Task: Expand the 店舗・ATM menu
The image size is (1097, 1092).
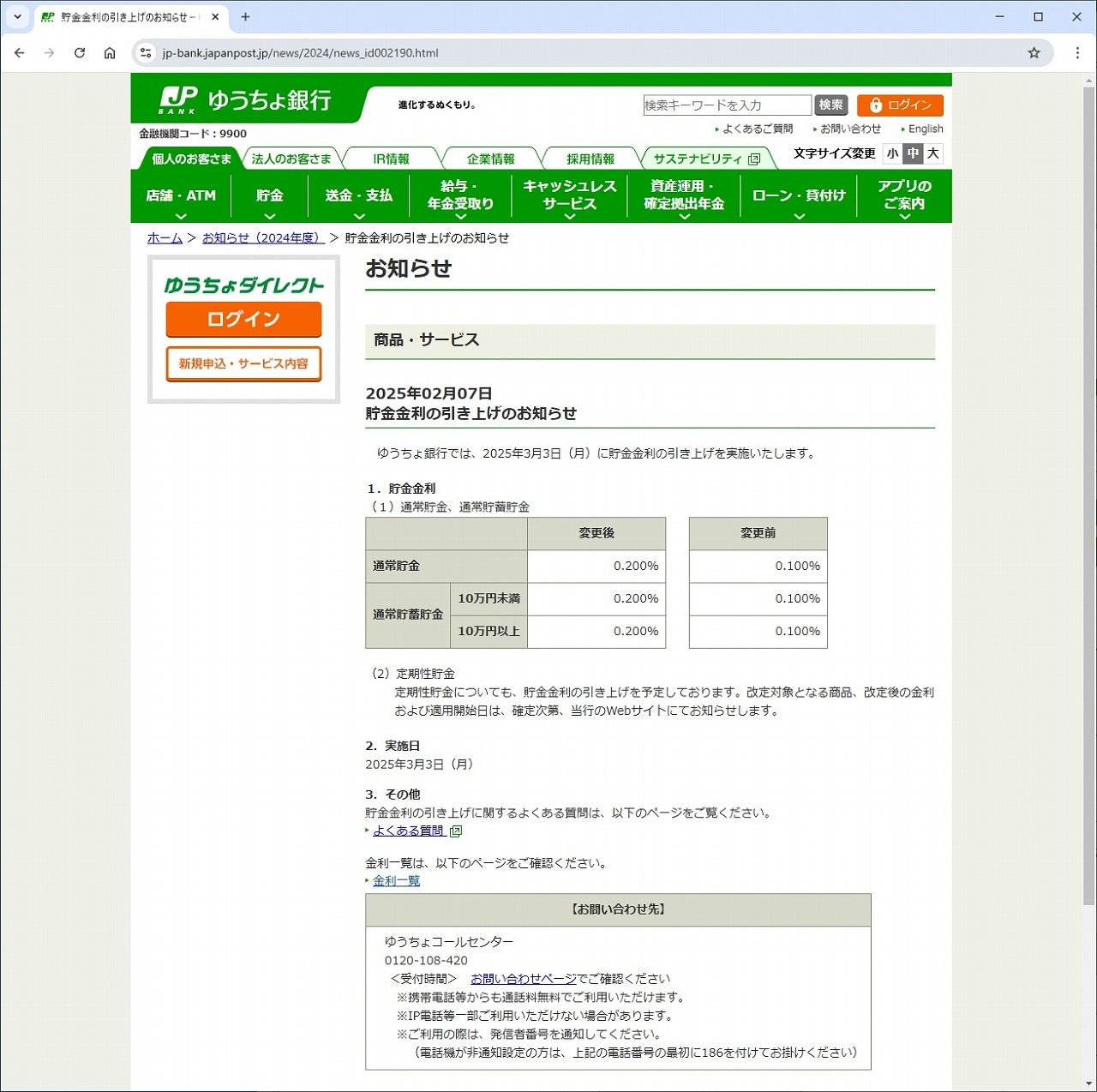Action: coord(181,196)
